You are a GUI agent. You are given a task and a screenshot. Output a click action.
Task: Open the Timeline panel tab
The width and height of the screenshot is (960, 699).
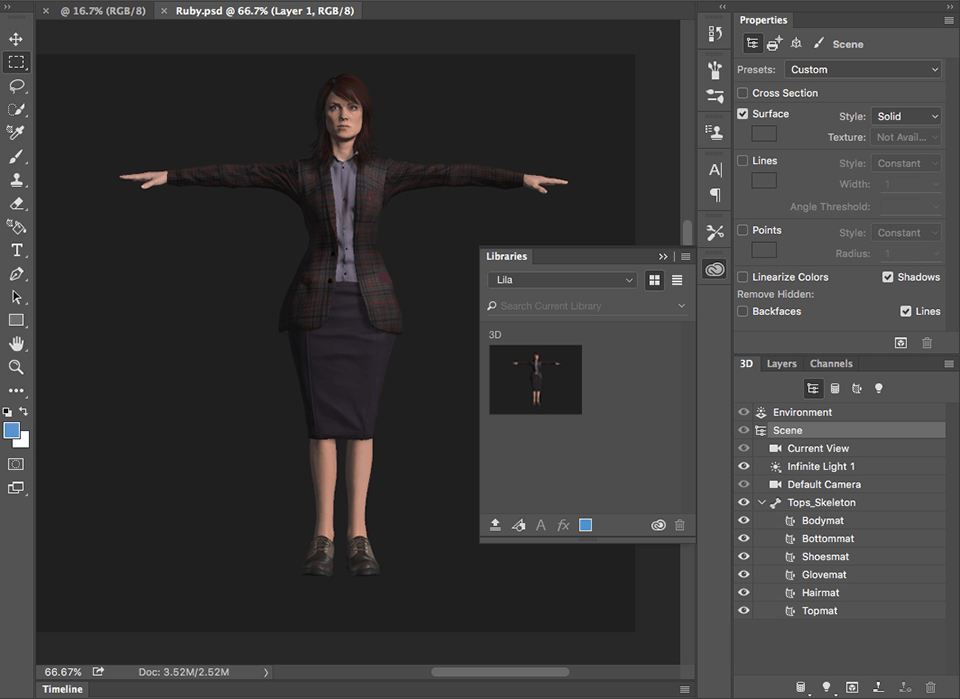62,689
